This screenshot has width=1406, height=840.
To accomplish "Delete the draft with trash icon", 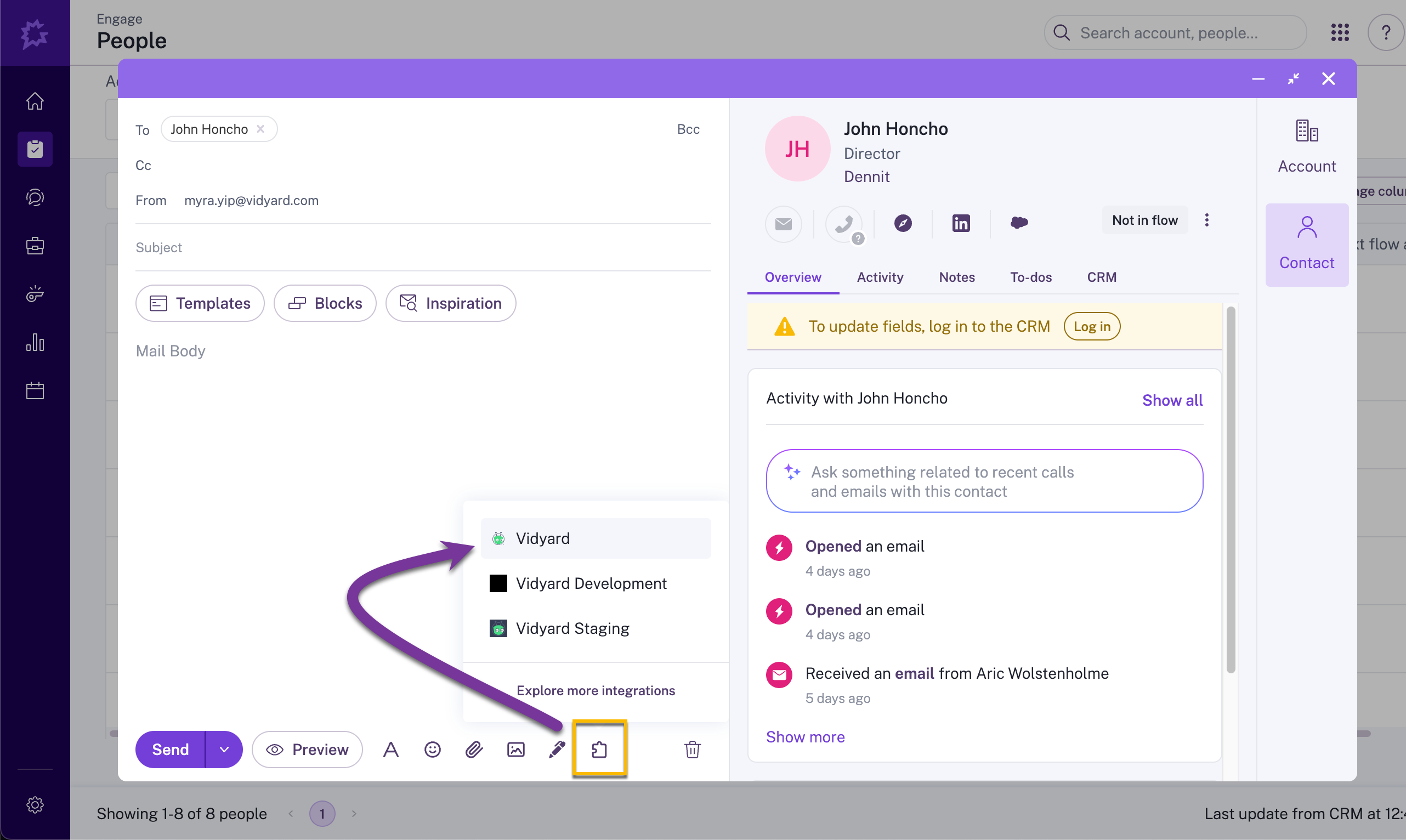I will (x=692, y=750).
